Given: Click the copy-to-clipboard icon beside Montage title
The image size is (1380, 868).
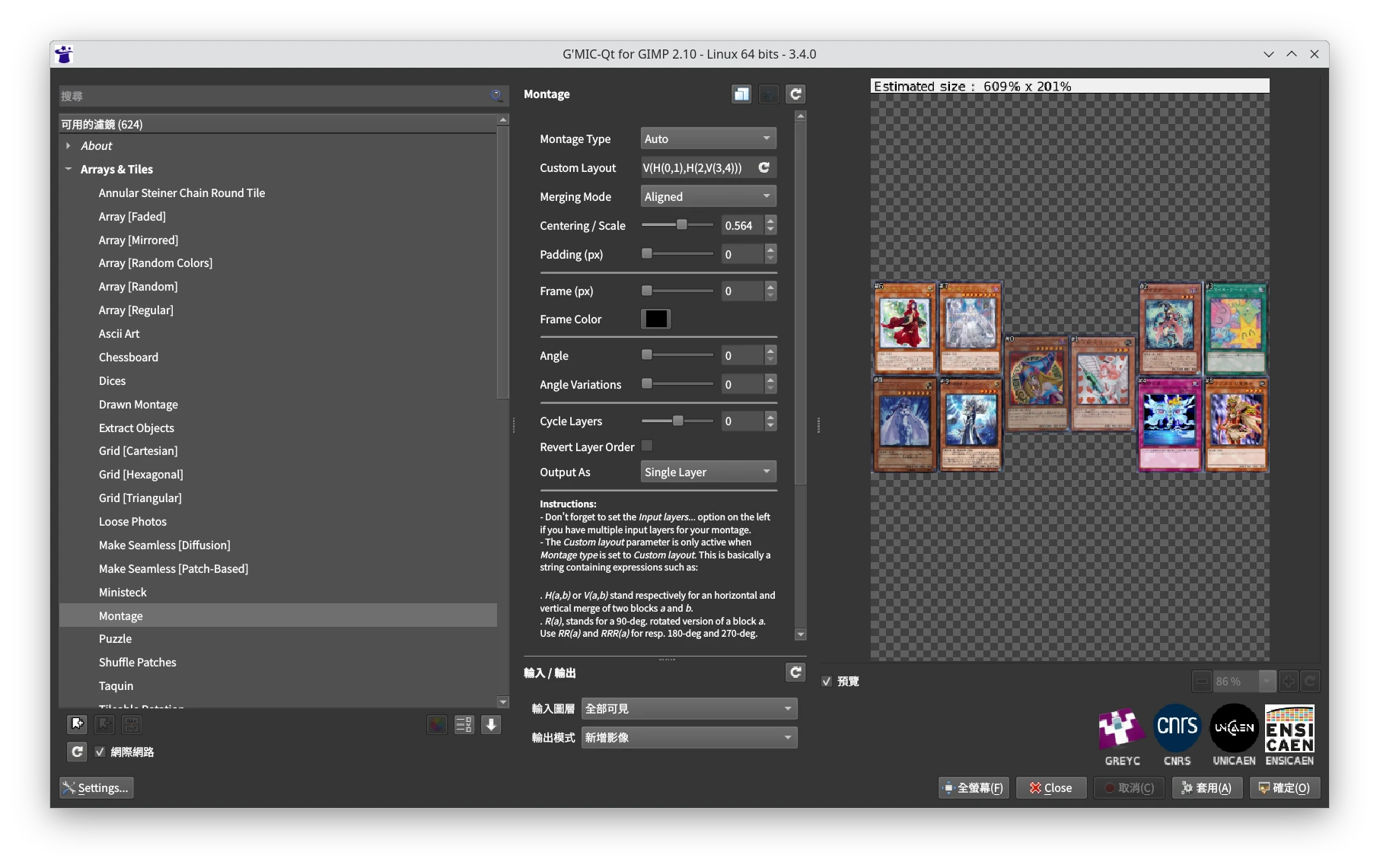Looking at the screenshot, I should [x=741, y=94].
